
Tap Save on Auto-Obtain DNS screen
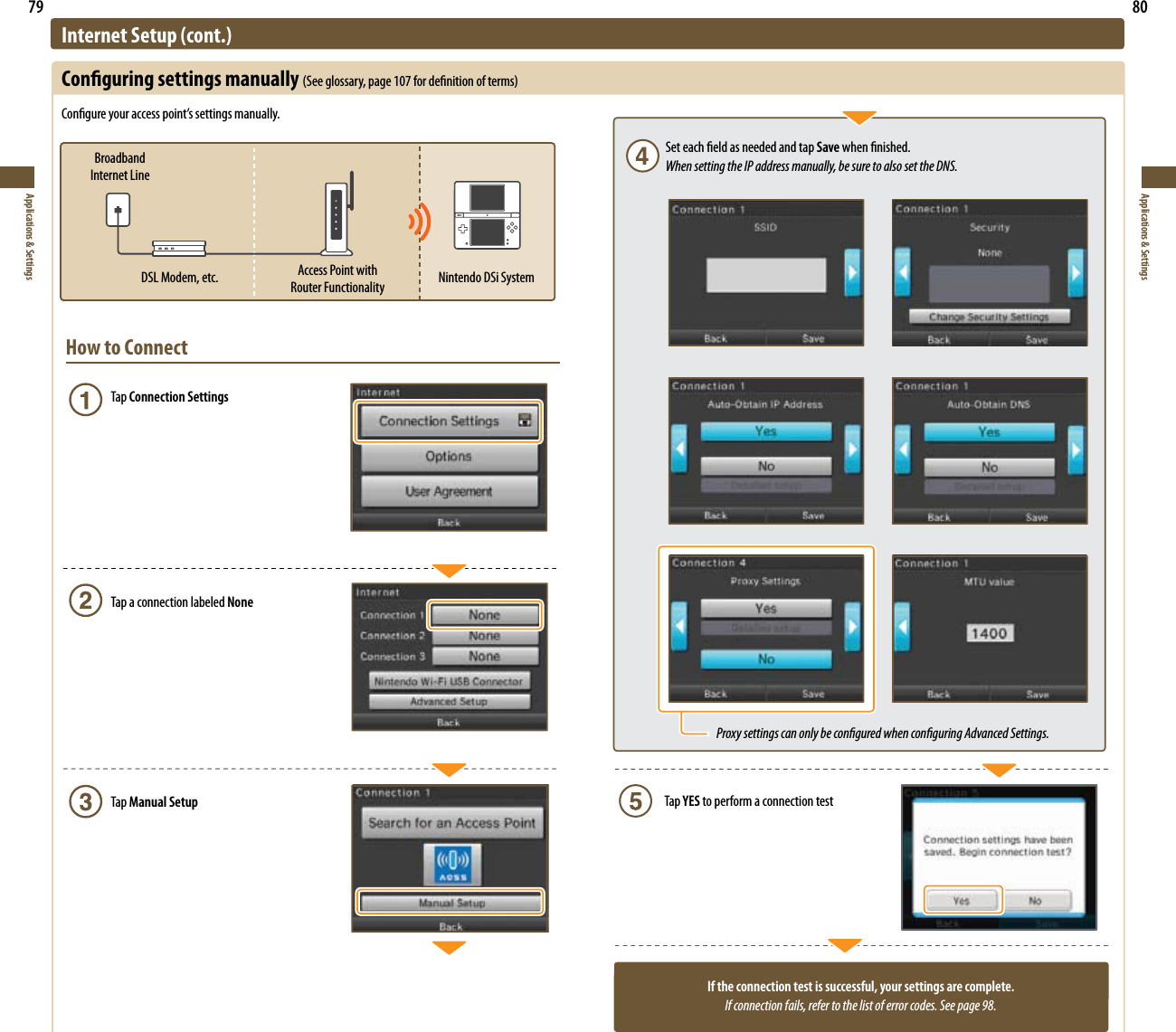[1038, 517]
